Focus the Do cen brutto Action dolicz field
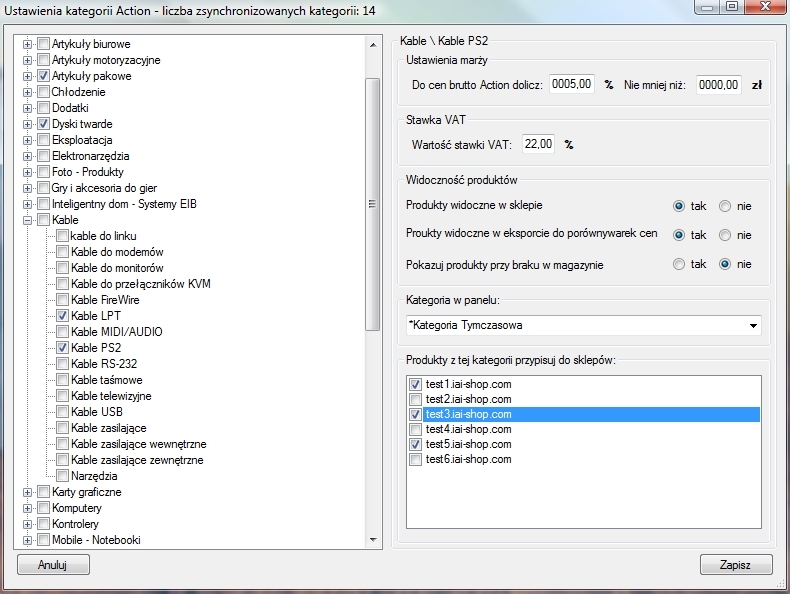This screenshot has height=594, width=790. click(x=571, y=84)
